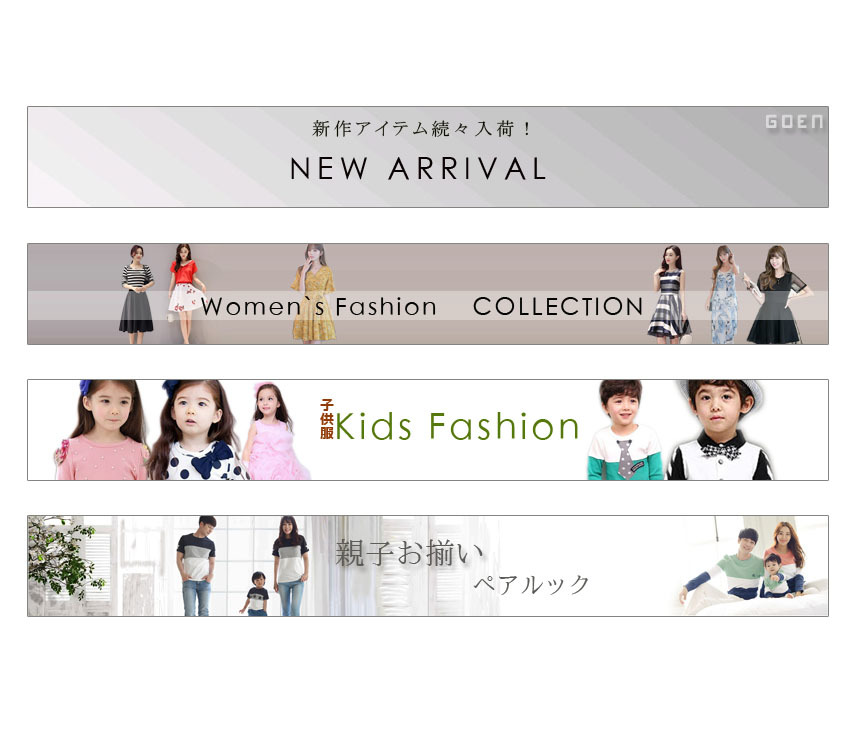
Task: Click the girl in the pink sweater
Action: (x=103, y=430)
